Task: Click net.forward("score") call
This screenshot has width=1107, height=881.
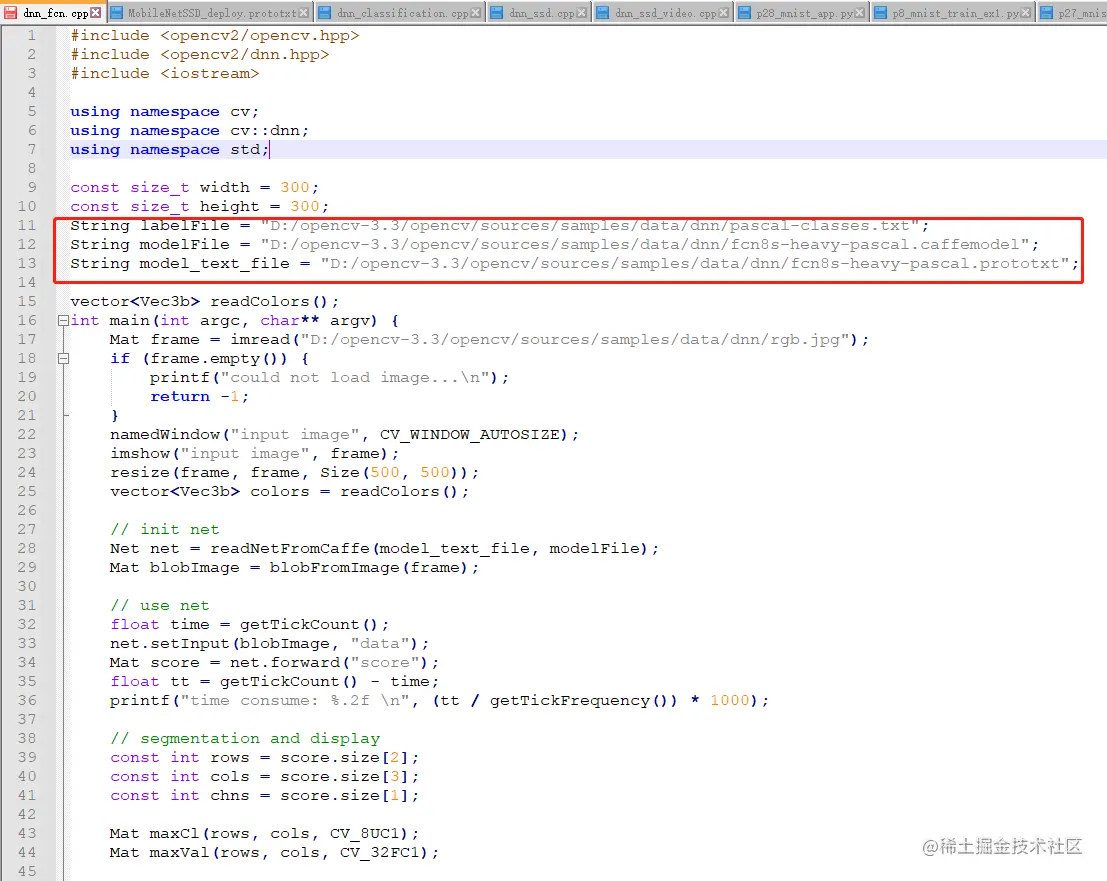Action: [334, 663]
